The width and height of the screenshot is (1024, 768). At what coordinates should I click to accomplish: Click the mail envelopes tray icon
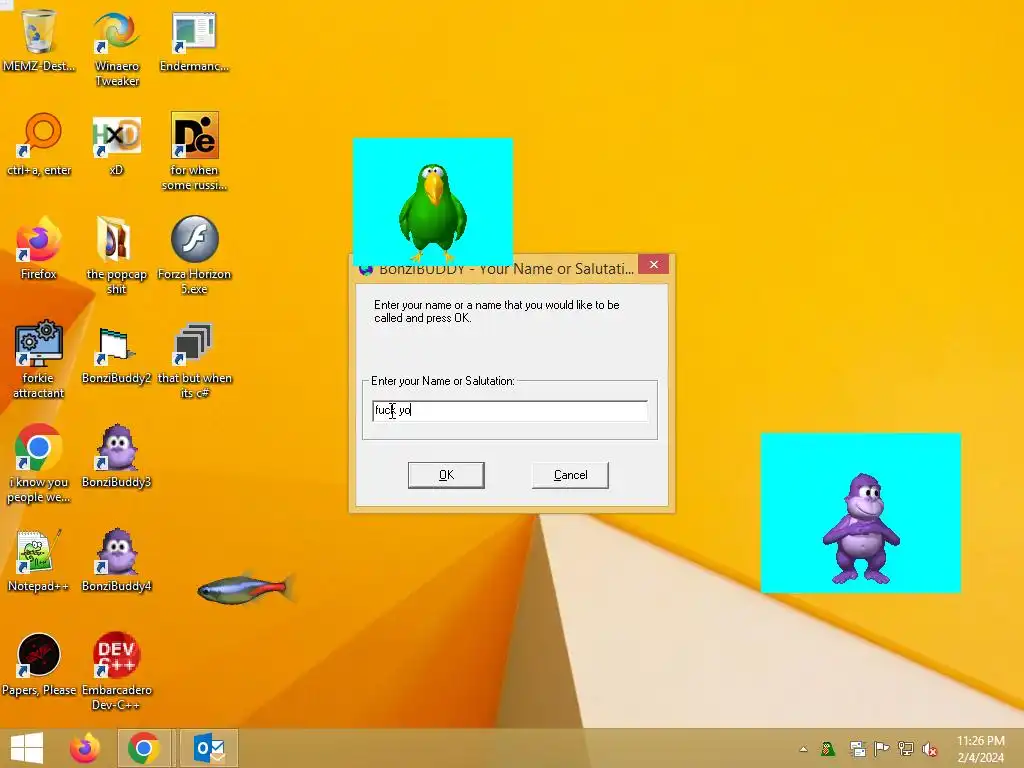point(857,749)
